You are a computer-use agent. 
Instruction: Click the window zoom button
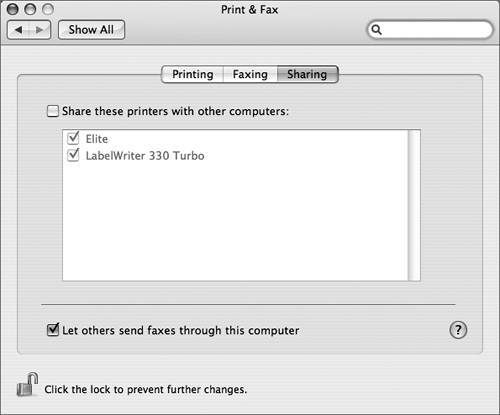tap(48, 9)
